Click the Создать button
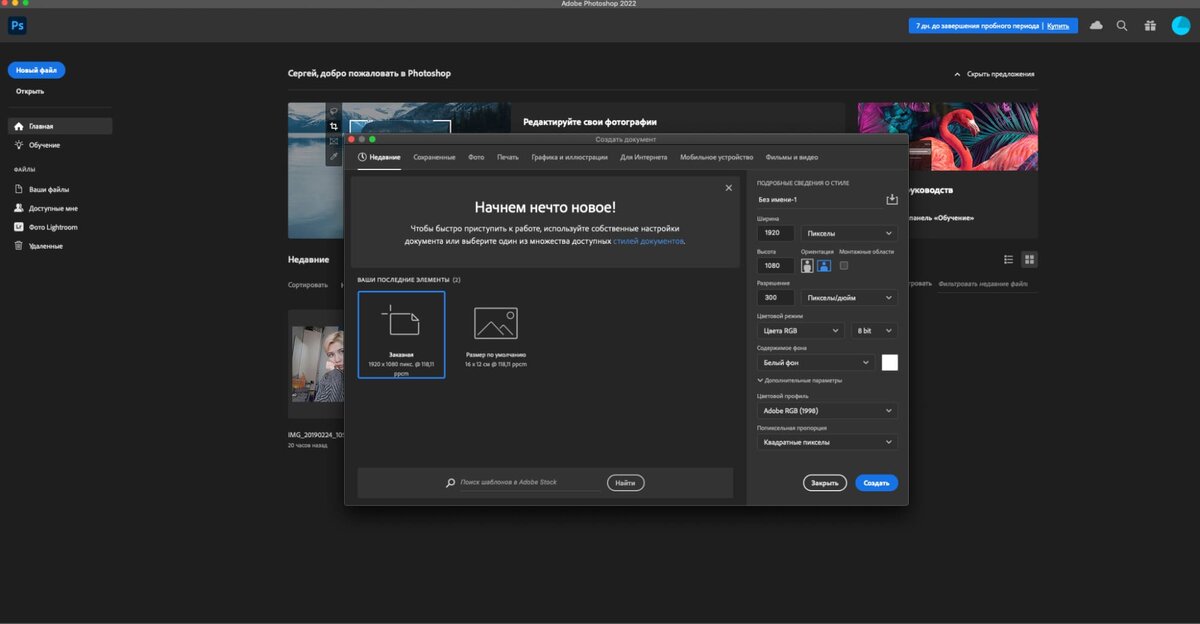This screenshot has width=1200, height=624. (x=876, y=483)
